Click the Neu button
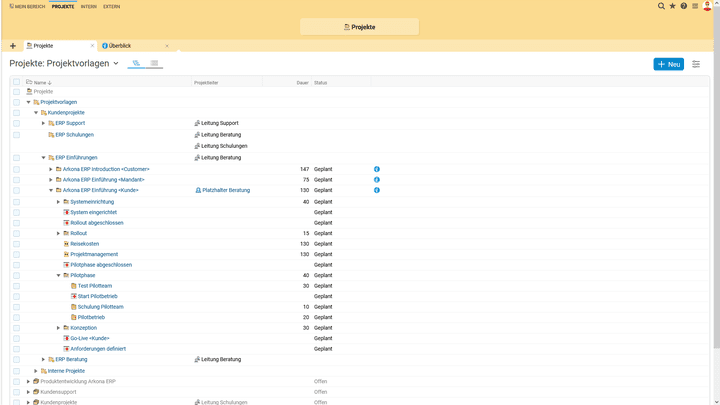 [x=668, y=64]
